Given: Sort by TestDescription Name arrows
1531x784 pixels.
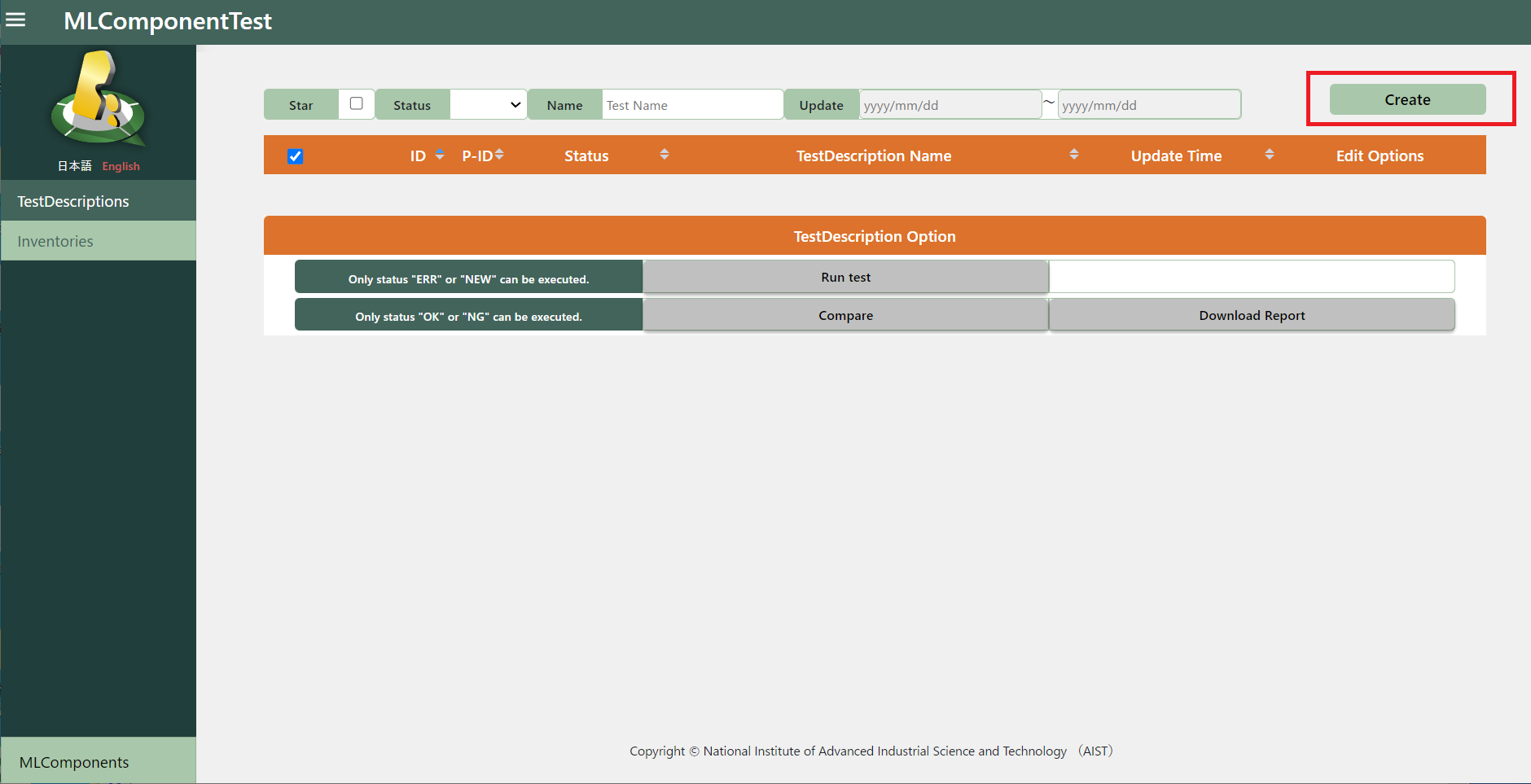Looking at the screenshot, I should pos(1074,155).
